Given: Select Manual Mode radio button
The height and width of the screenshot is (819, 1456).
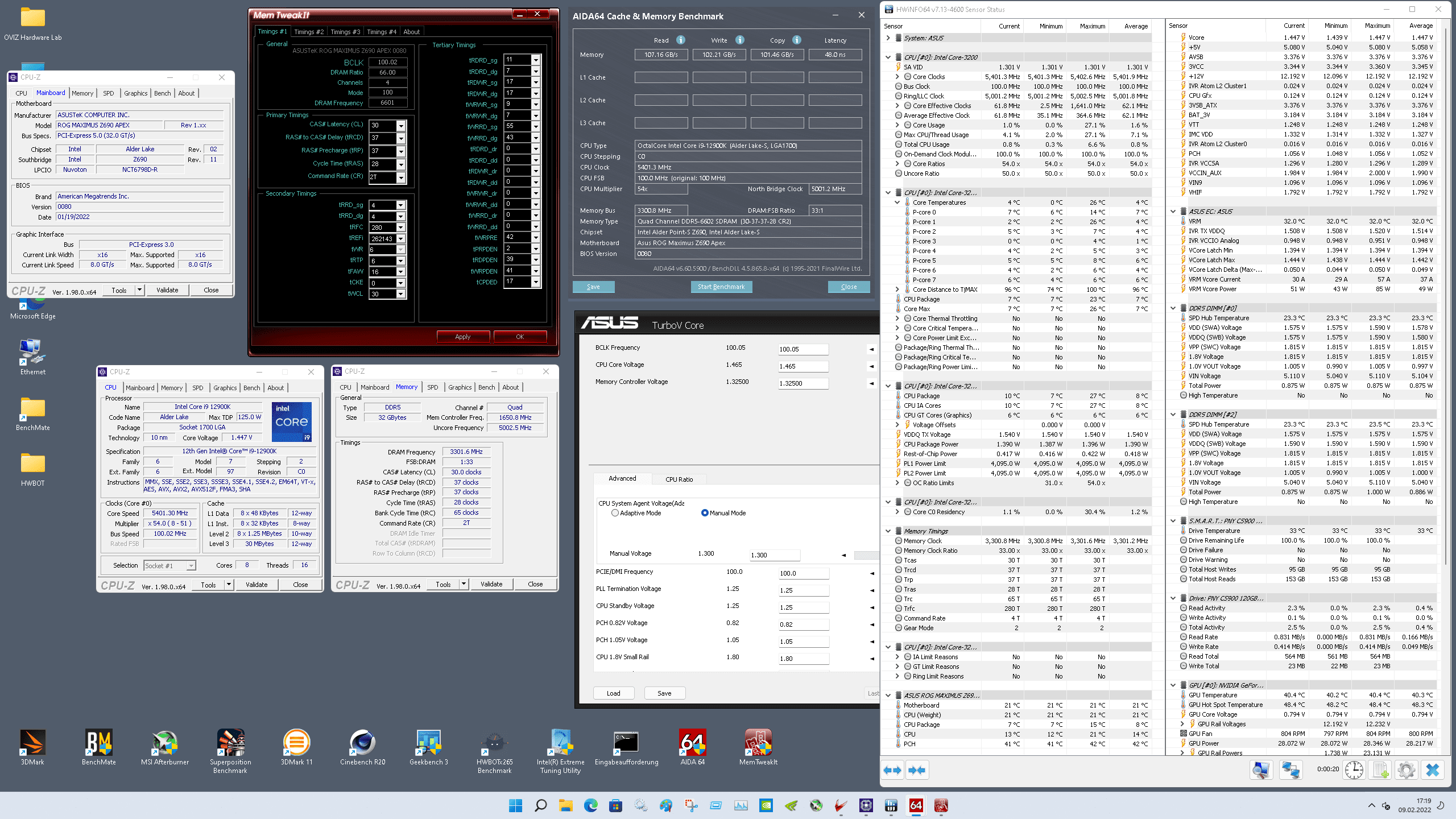Looking at the screenshot, I should coord(705,513).
